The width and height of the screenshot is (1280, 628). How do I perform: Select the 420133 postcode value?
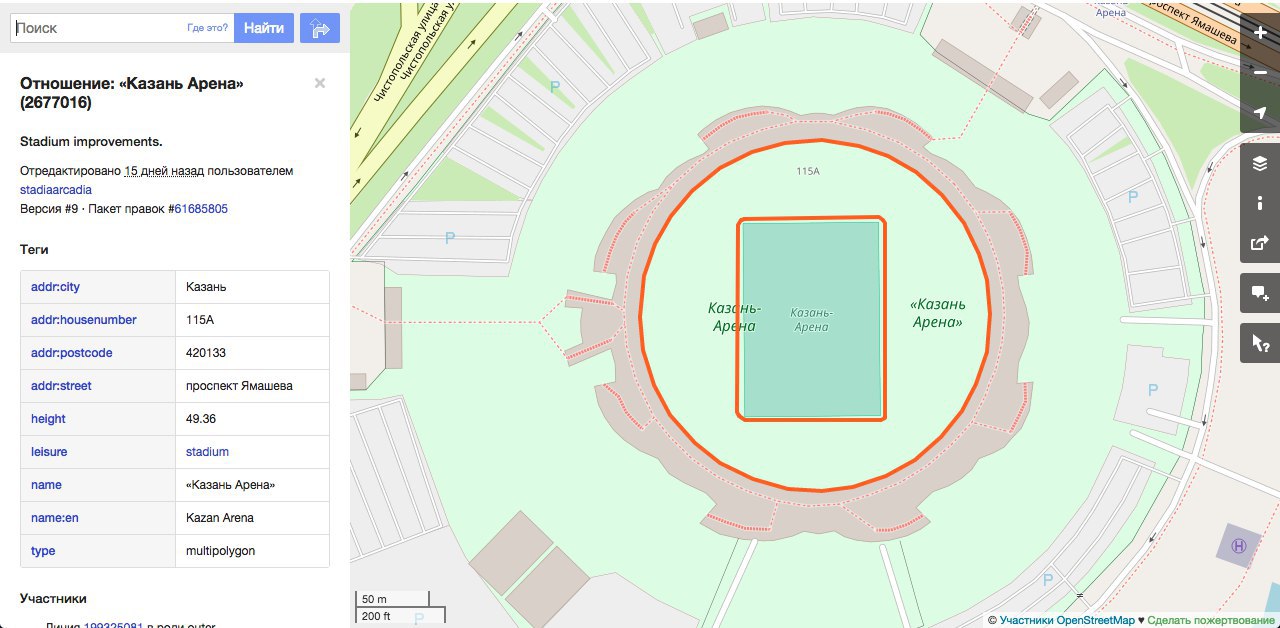coord(206,353)
